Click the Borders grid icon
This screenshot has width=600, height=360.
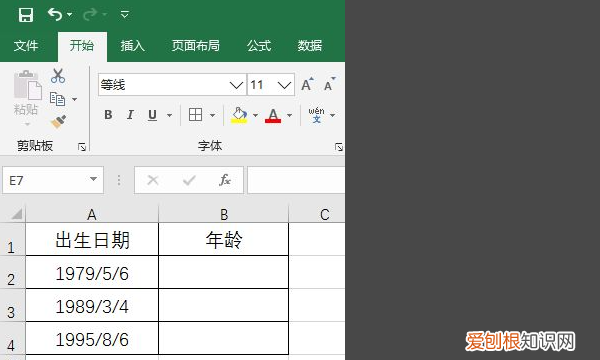point(196,115)
